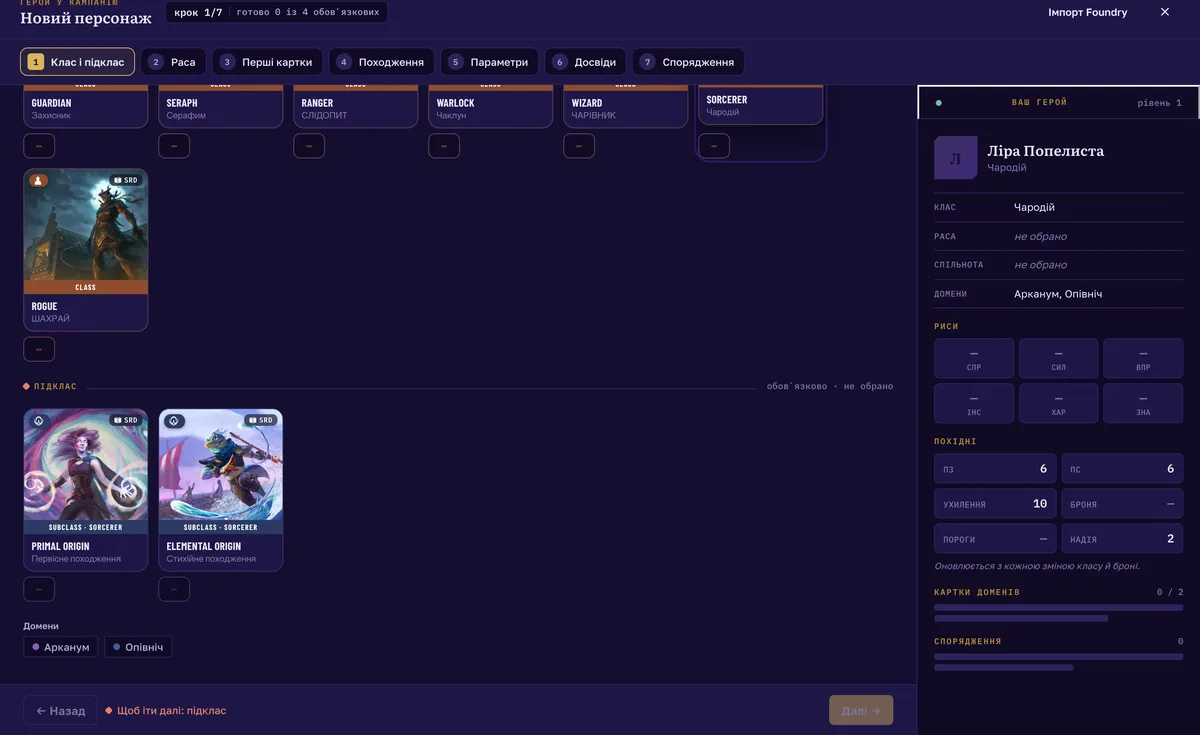The image size is (1200, 735).
Task: Click the SRD book badge on Rogue card
Action: point(126,180)
